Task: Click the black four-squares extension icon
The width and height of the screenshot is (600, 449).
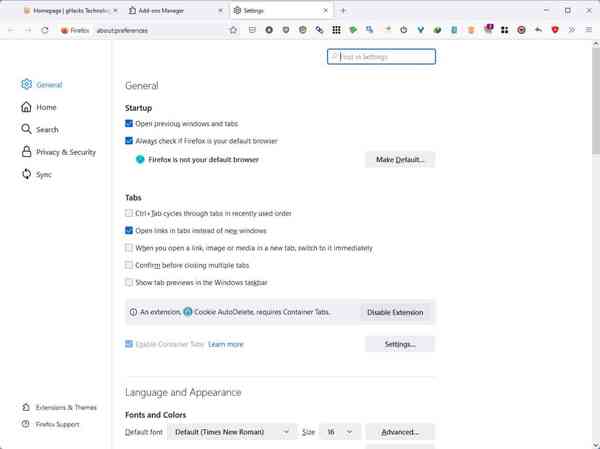Action: coord(504,30)
